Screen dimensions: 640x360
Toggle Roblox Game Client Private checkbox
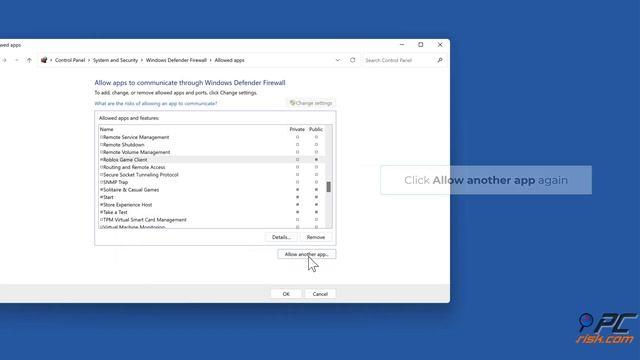click(297, 160)
